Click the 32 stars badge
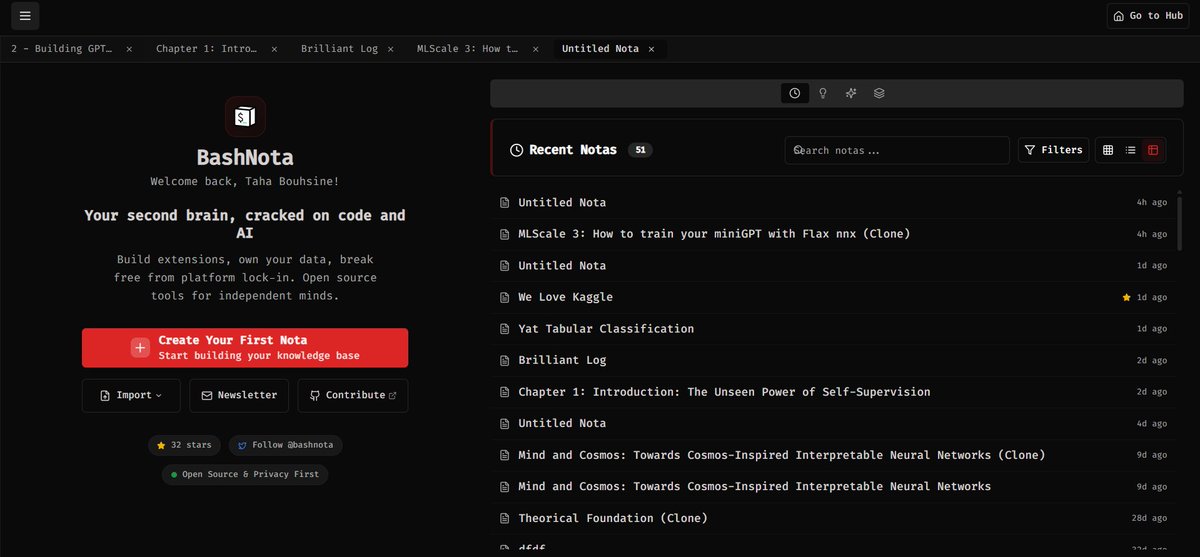 [x=184, y=445]
